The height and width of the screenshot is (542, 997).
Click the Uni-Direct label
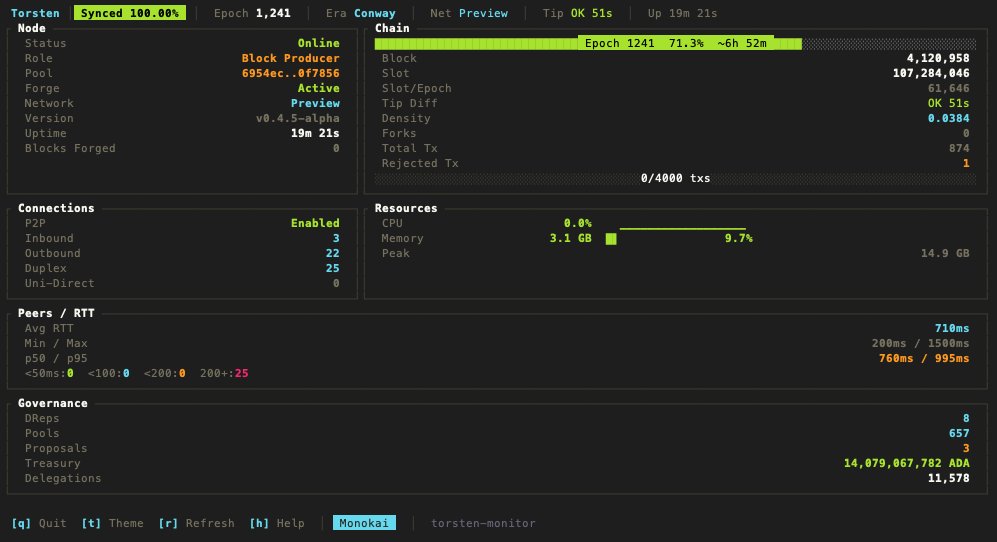[x=59, y=283]
